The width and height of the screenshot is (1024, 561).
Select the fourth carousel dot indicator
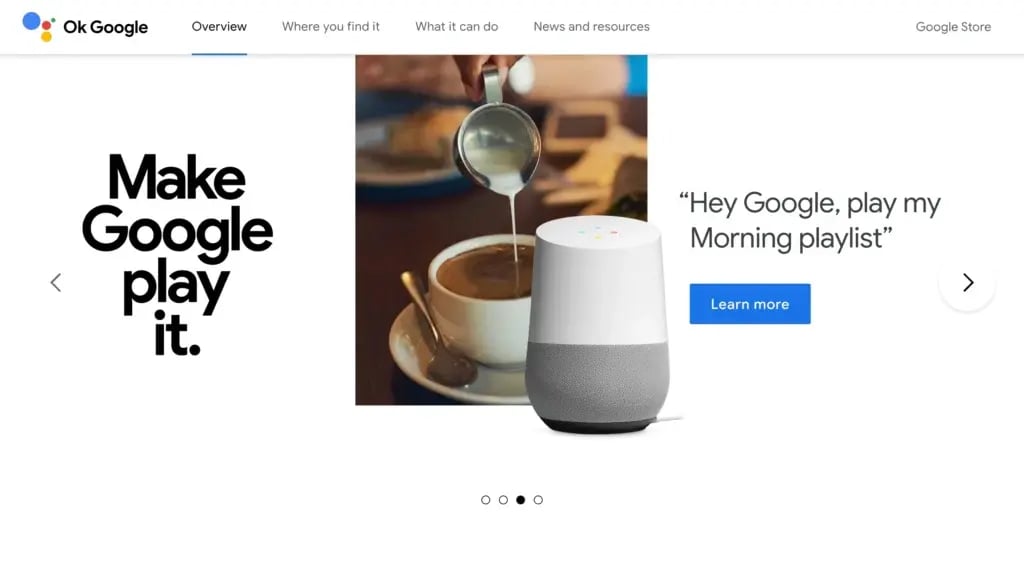538,500
